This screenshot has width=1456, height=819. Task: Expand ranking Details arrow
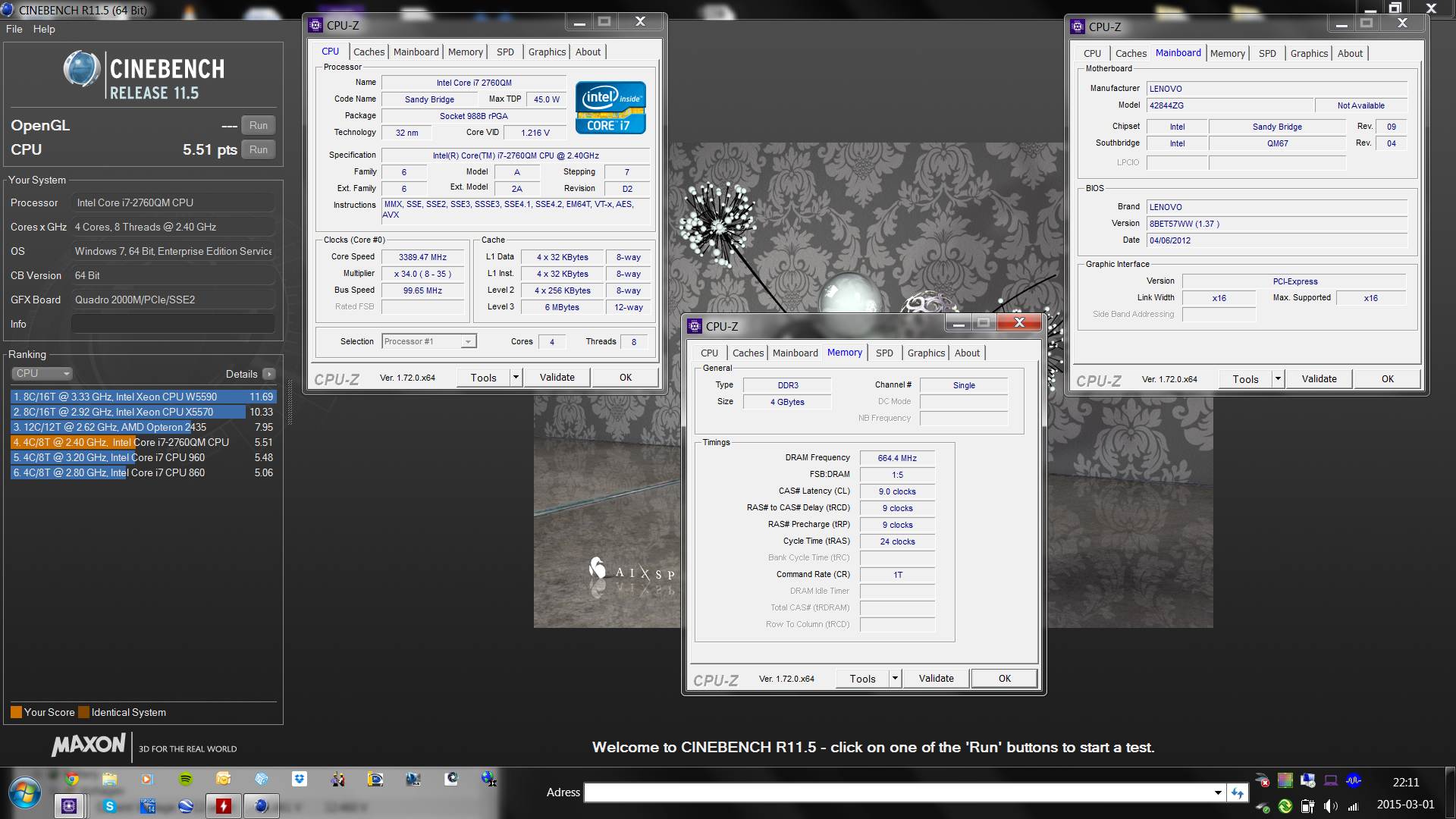269,374
